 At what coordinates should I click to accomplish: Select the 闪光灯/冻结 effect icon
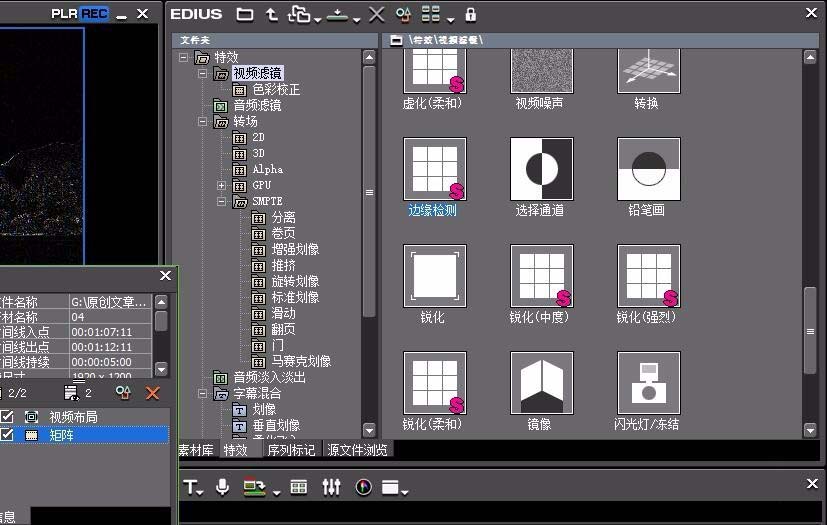pos(649,383)
